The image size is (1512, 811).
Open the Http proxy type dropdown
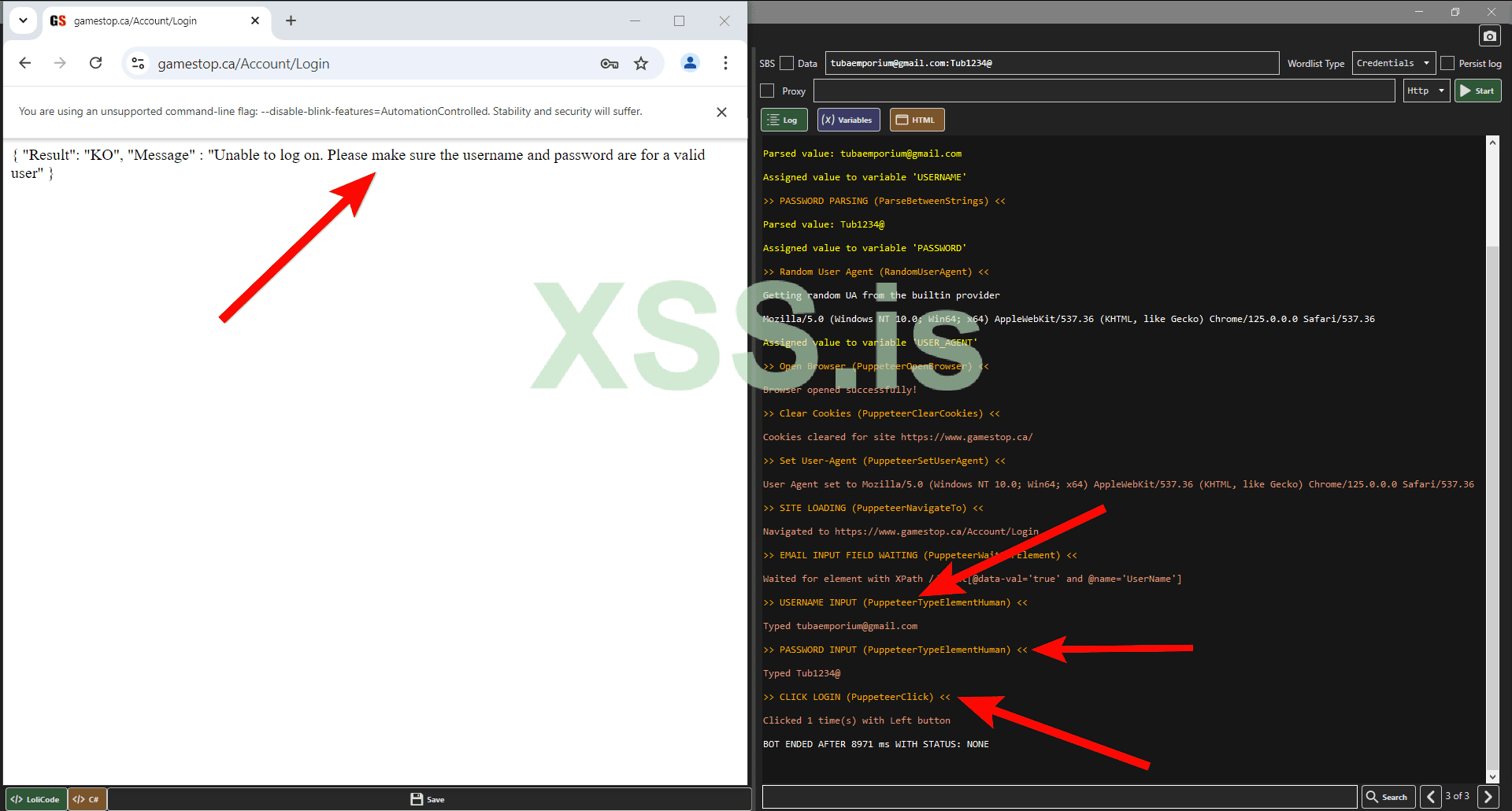point(1426,91)
